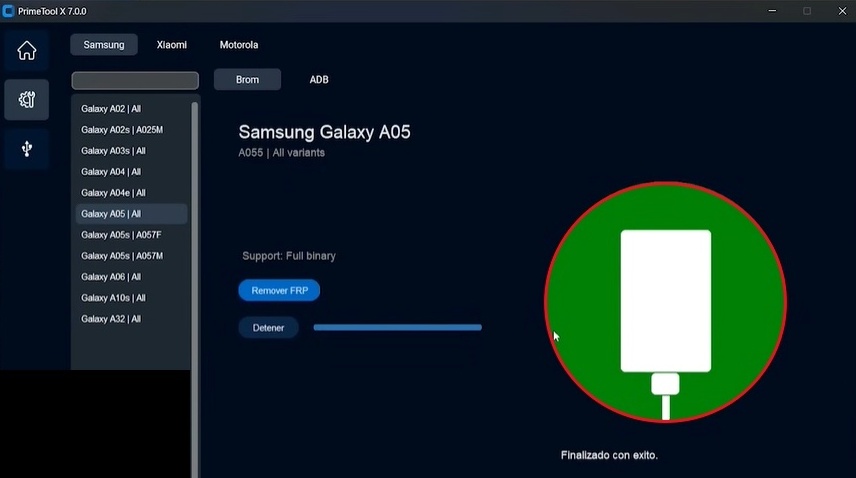Click the device list scrollbar
This screenshot has width=856, height=478.
[x=194, y=289]
